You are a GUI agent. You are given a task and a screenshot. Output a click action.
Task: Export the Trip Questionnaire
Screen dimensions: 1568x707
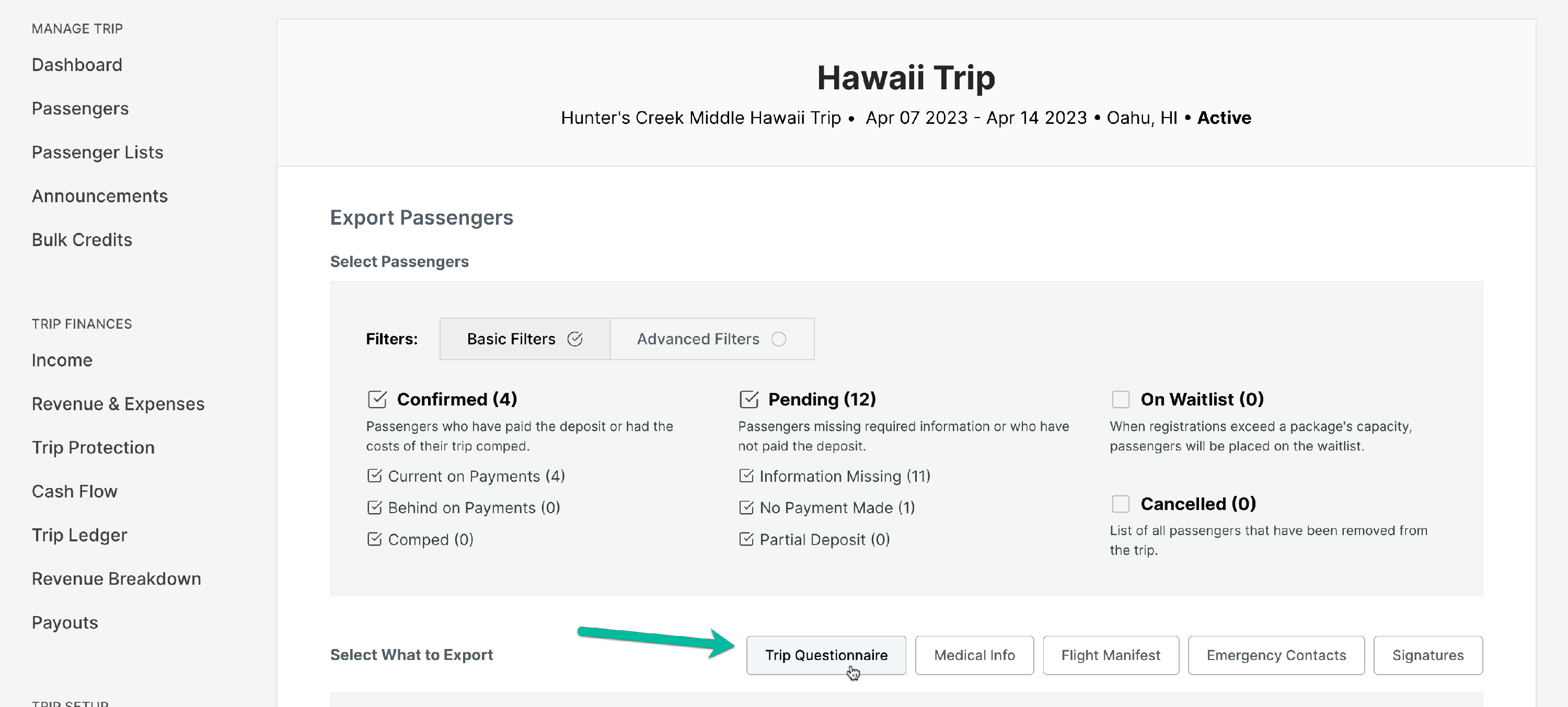[x=826, y=655]
